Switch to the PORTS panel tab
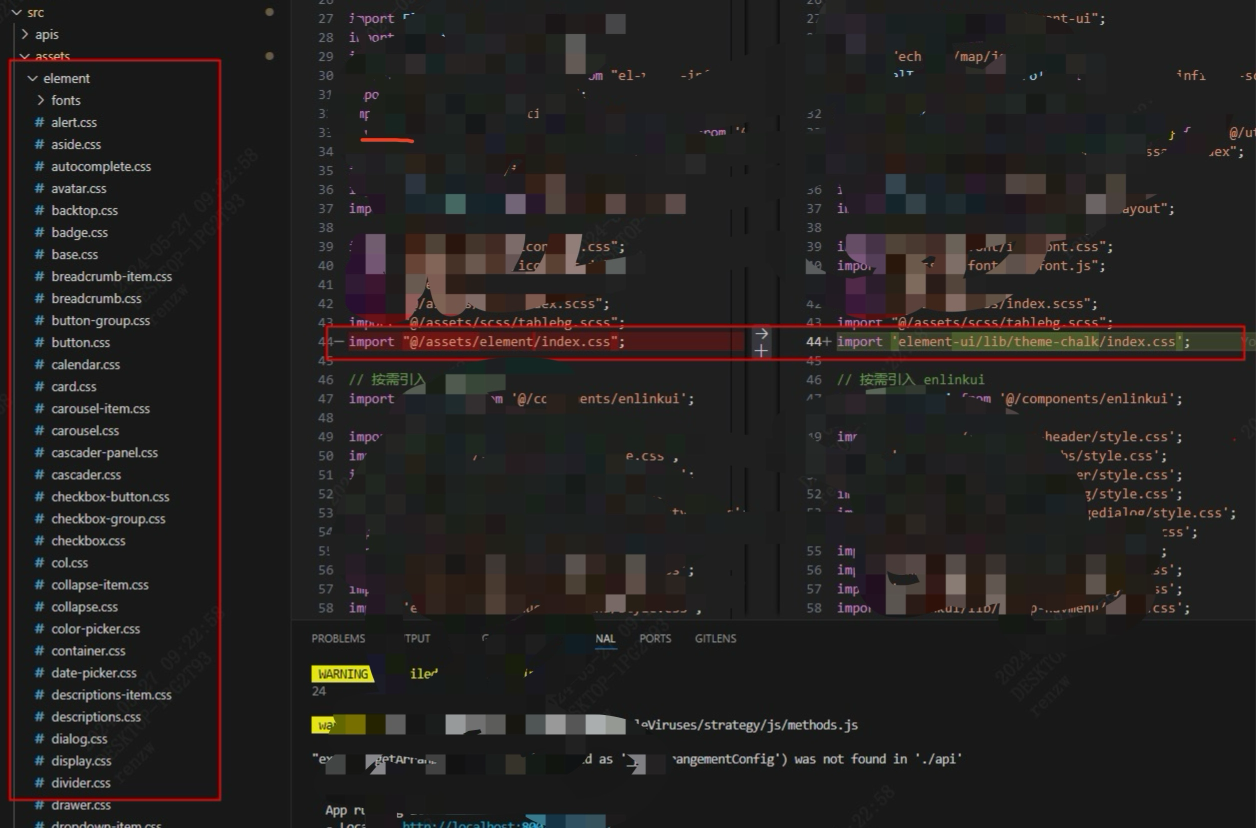 655,638
